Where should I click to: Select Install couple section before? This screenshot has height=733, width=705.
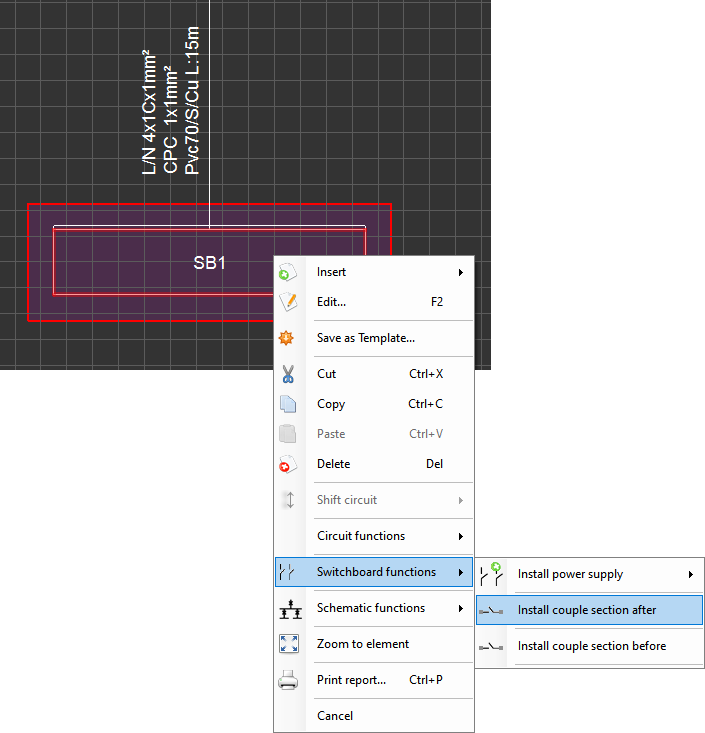[x=590, y=646]
